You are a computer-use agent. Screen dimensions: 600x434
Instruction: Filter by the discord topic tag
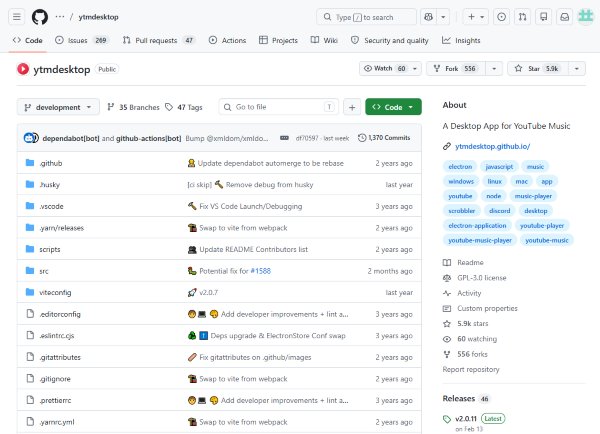click(500, 210)
